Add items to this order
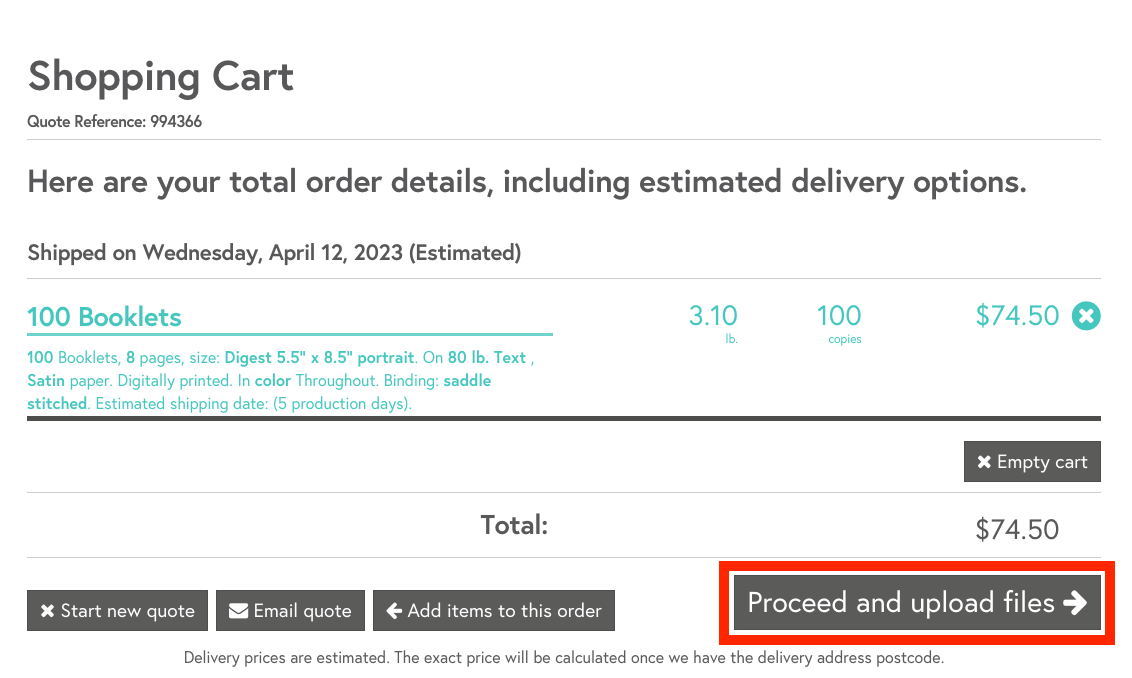1132x678 pixels. 494,611
